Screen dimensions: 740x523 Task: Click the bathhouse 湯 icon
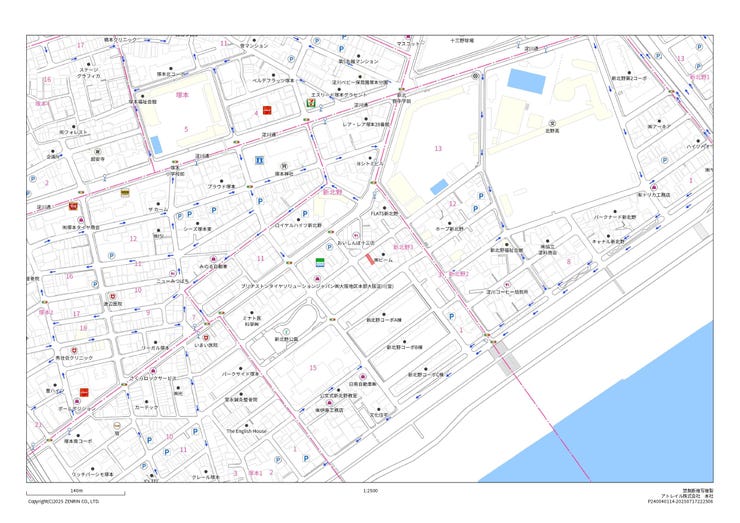[117, 426]
